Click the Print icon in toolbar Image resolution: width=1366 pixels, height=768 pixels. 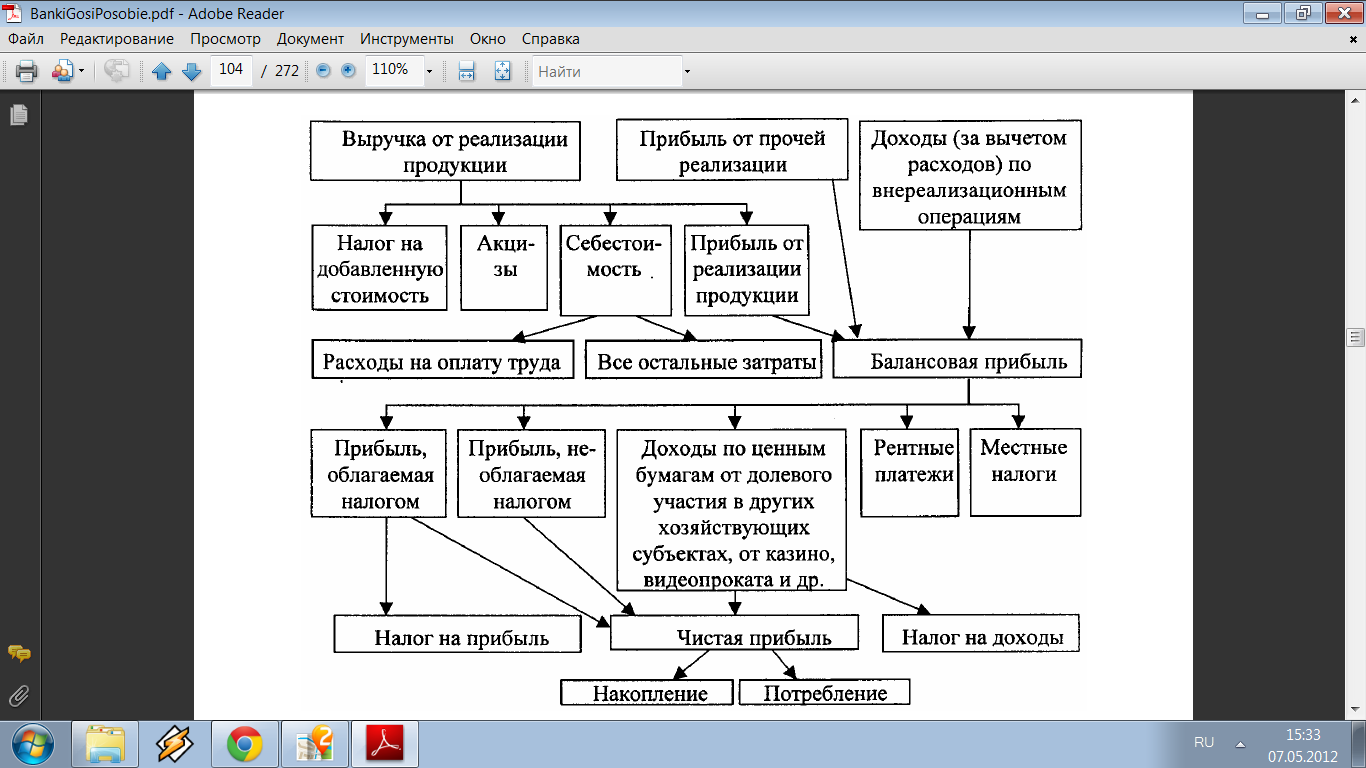click(26, 71)
